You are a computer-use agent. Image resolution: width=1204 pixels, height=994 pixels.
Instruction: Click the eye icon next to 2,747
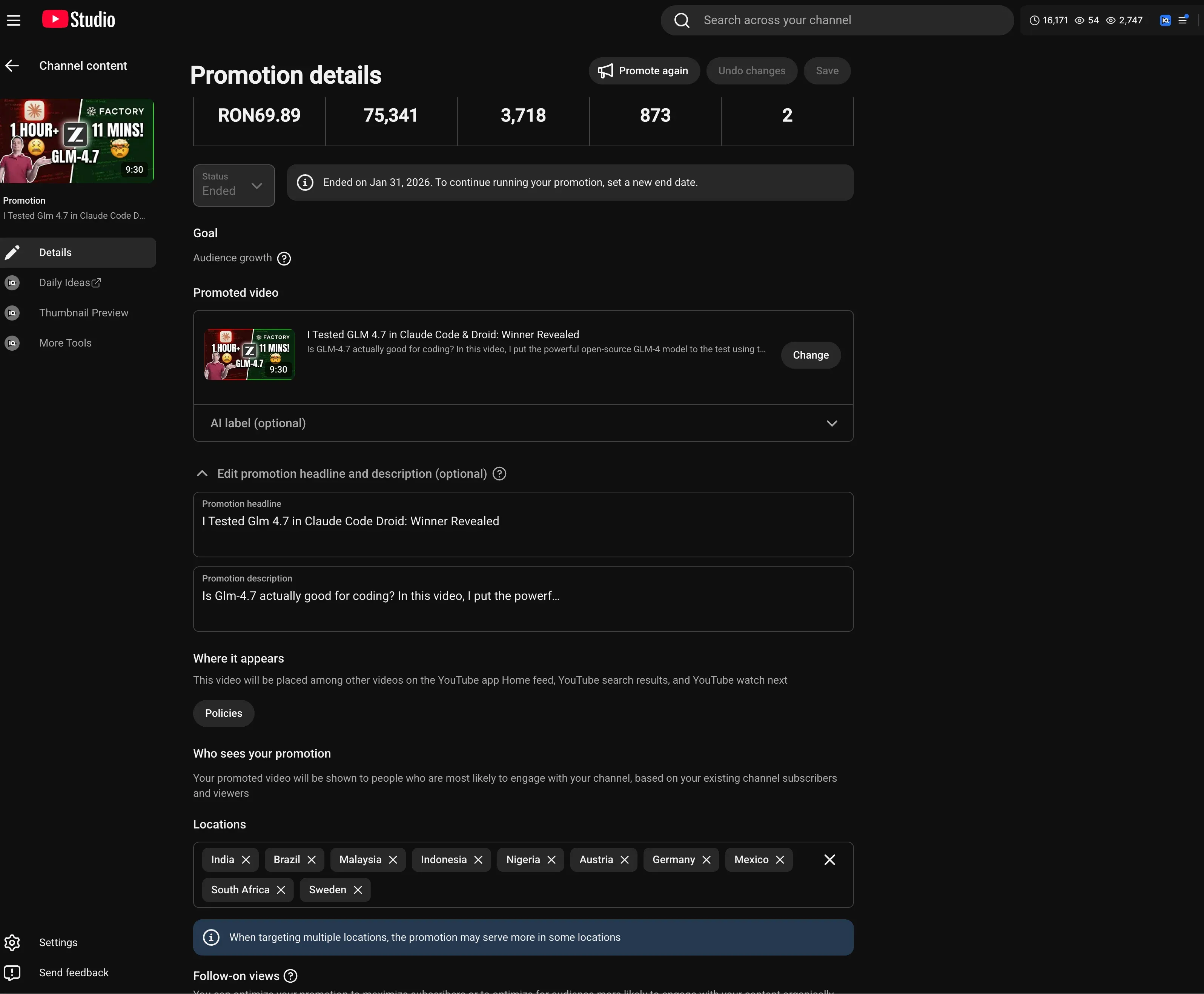(x=1110, y=21)
